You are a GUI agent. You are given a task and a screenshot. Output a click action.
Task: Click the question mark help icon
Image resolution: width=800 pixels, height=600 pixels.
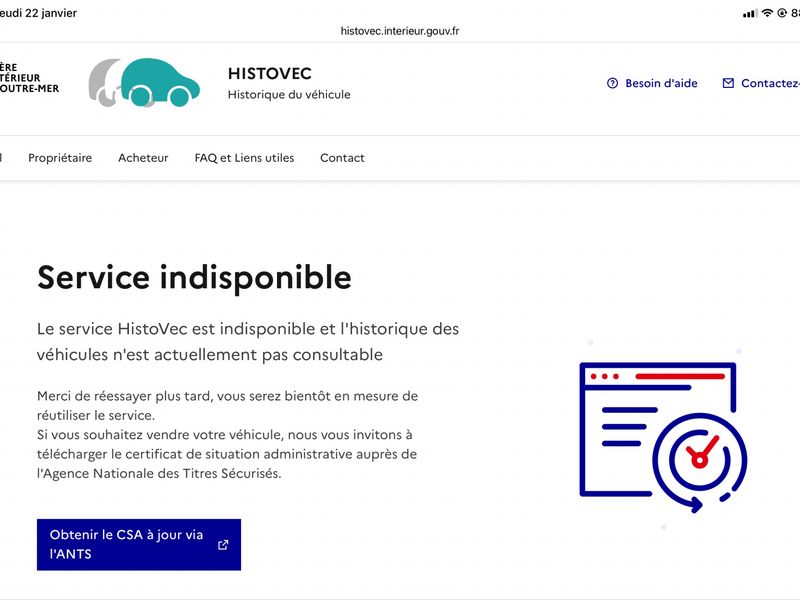pyautogui.click(x=613, y=84)
